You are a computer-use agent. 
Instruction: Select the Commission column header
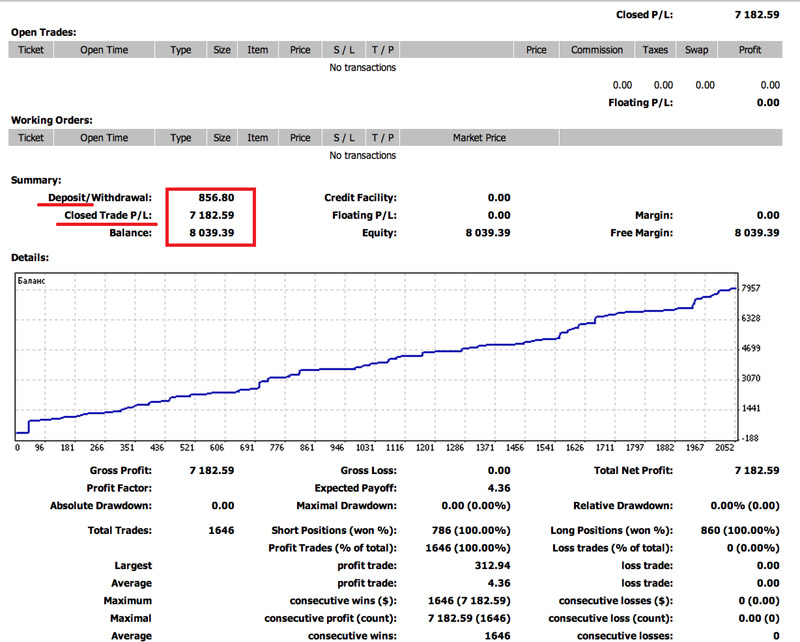pos(597,50)
